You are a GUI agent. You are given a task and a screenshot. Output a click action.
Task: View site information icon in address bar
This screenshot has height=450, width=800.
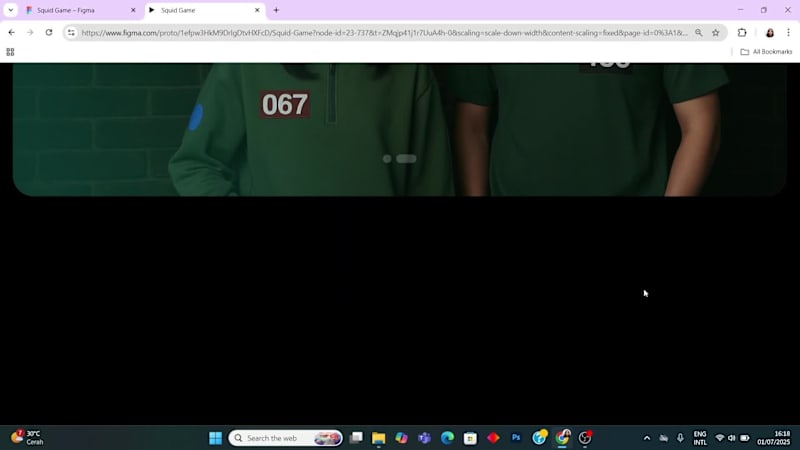click(x=71, y=33)
